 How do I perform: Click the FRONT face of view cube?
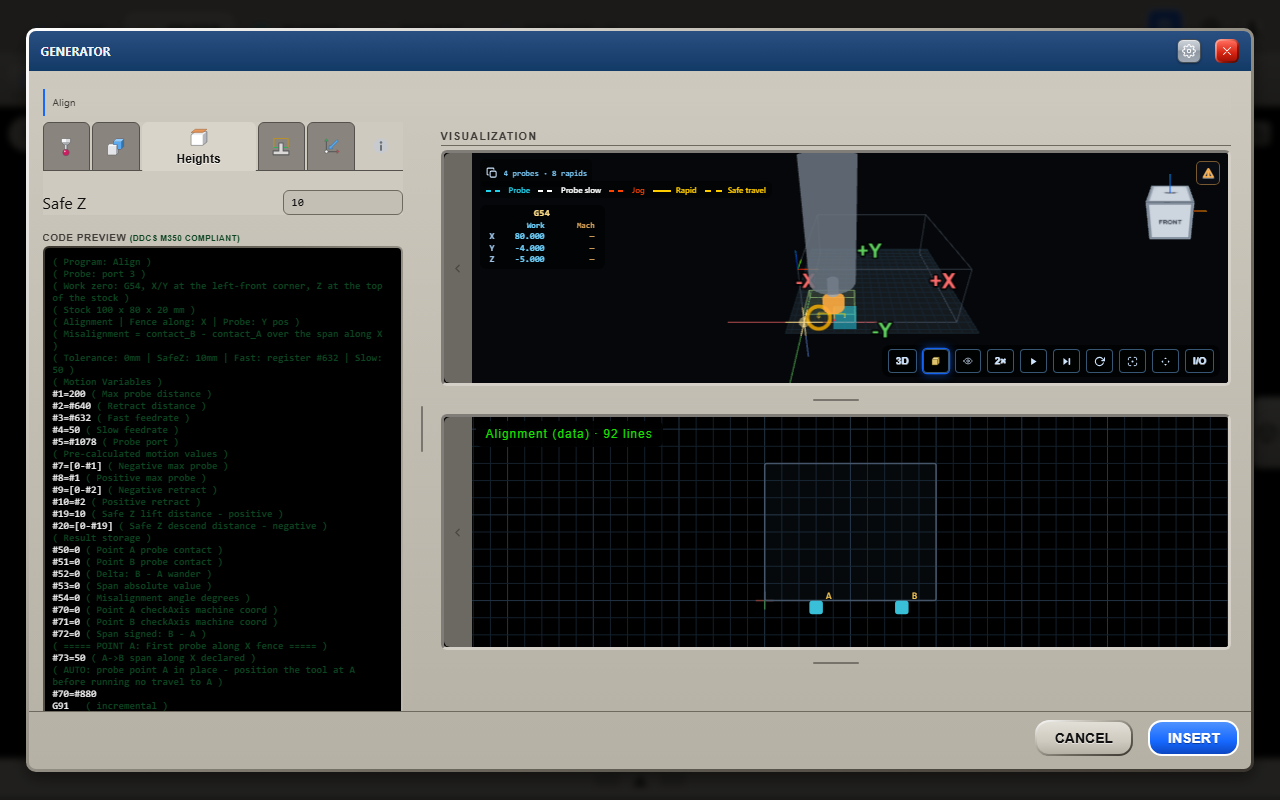click(x=1169, y=222)
